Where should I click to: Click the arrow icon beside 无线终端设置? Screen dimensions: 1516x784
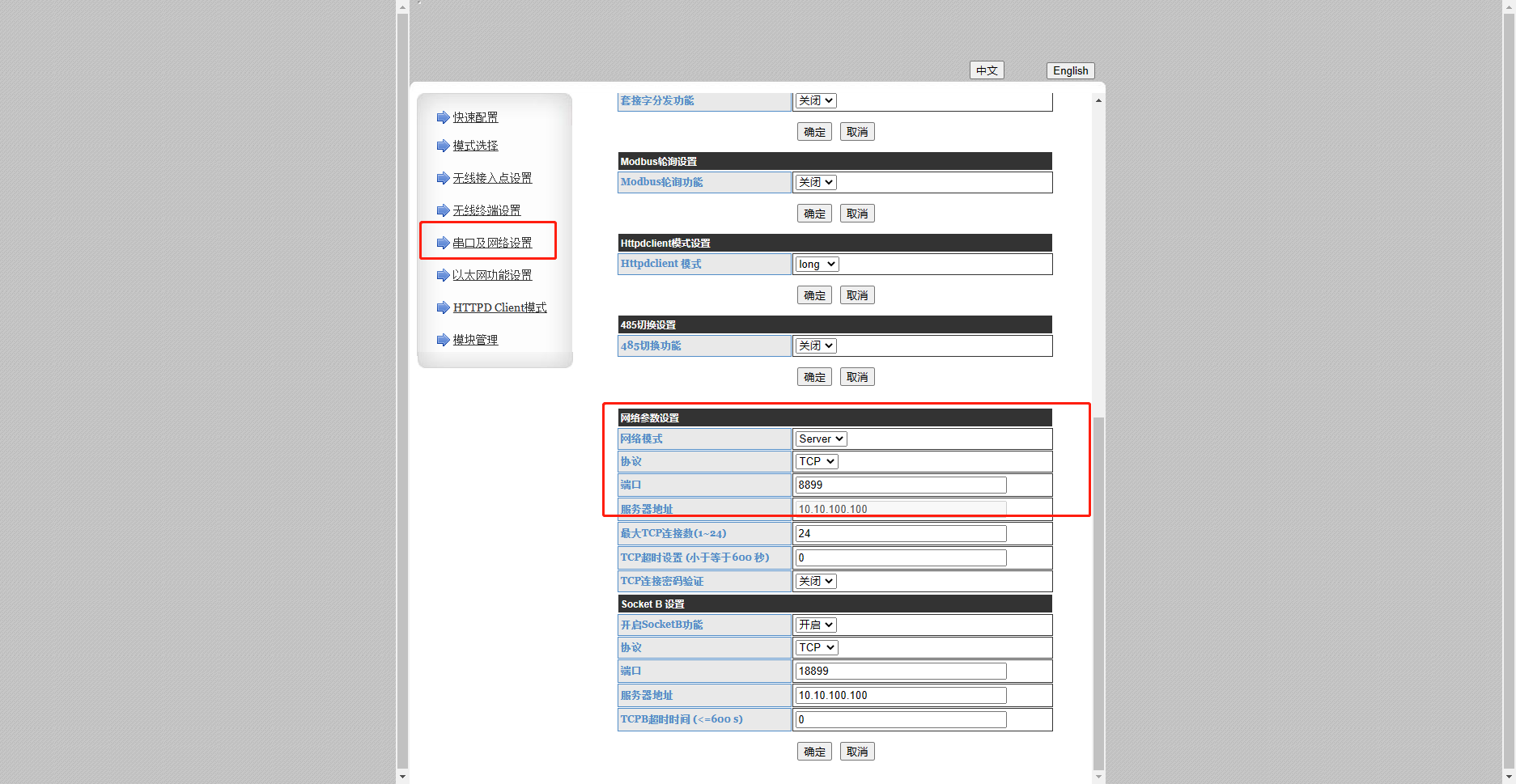pos(443,210)
